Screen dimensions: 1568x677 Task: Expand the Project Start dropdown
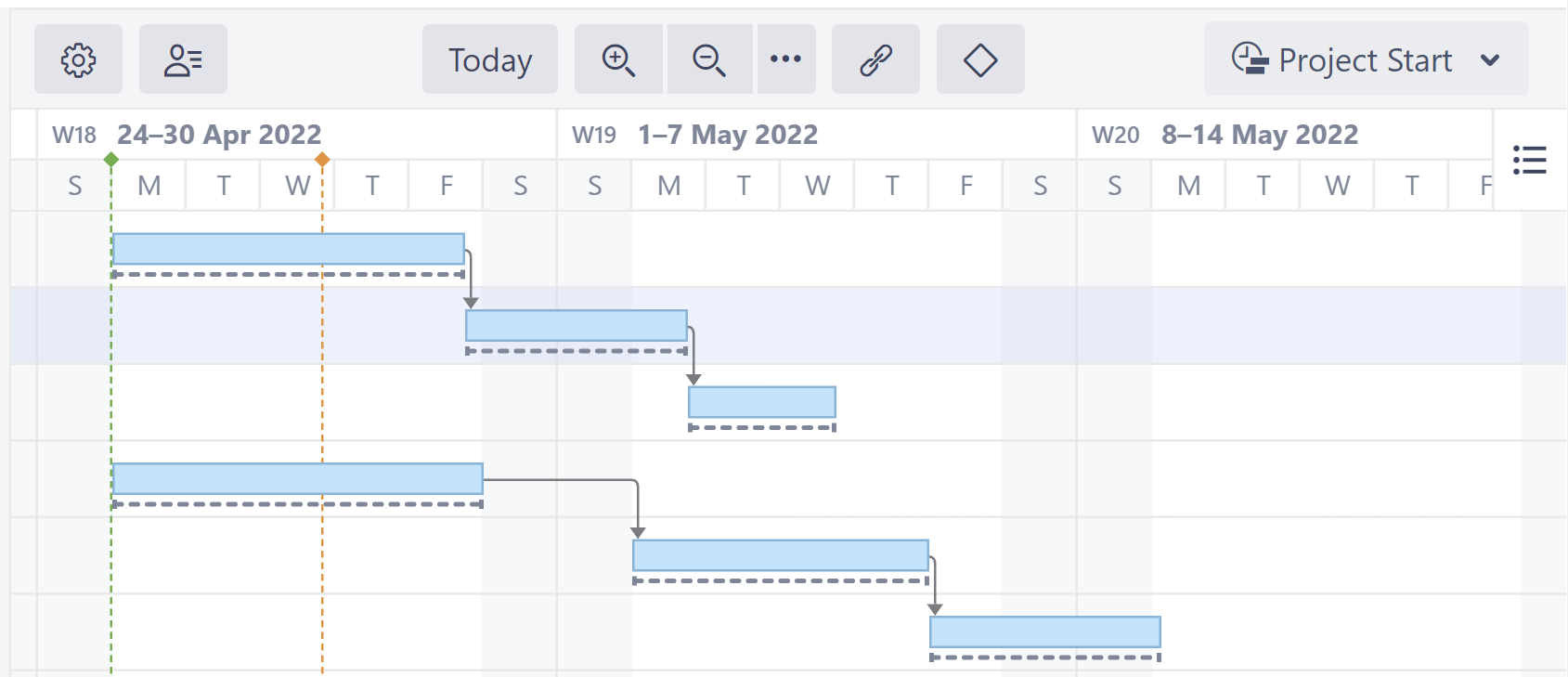1493,60
